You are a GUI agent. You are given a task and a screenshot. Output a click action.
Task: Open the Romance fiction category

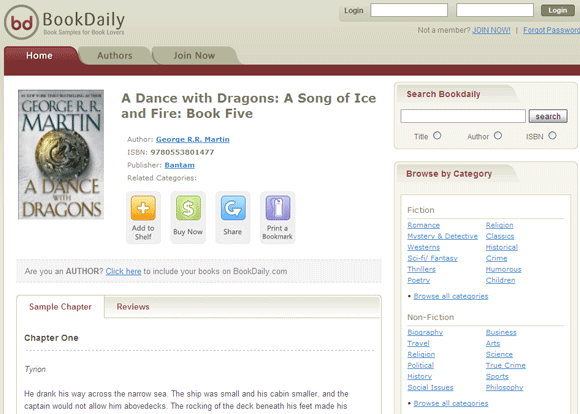pyautogui.click(x=424, y=225)
